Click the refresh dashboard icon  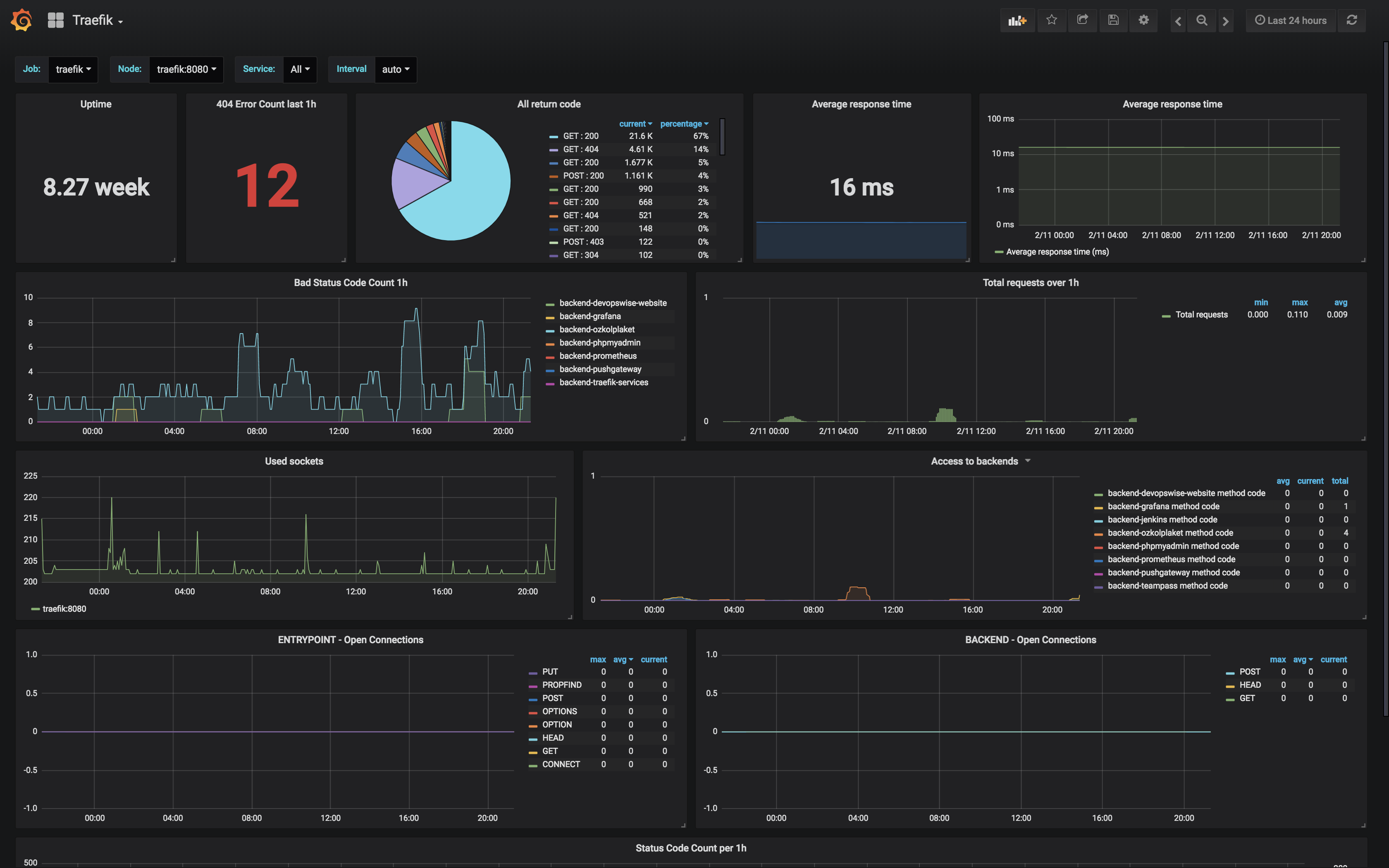click(1352, 21)
